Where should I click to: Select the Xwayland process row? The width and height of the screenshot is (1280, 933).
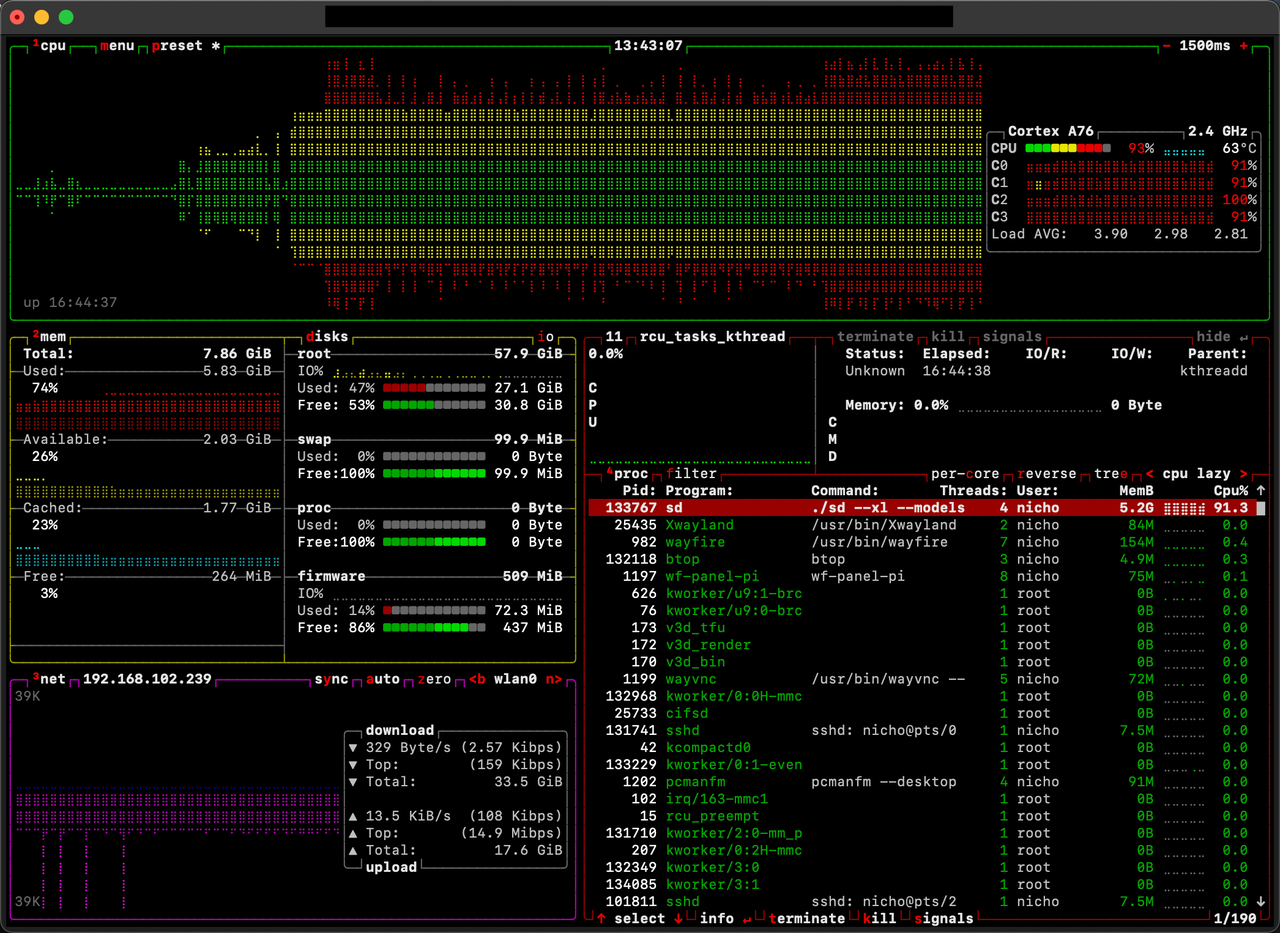(922, 525)
